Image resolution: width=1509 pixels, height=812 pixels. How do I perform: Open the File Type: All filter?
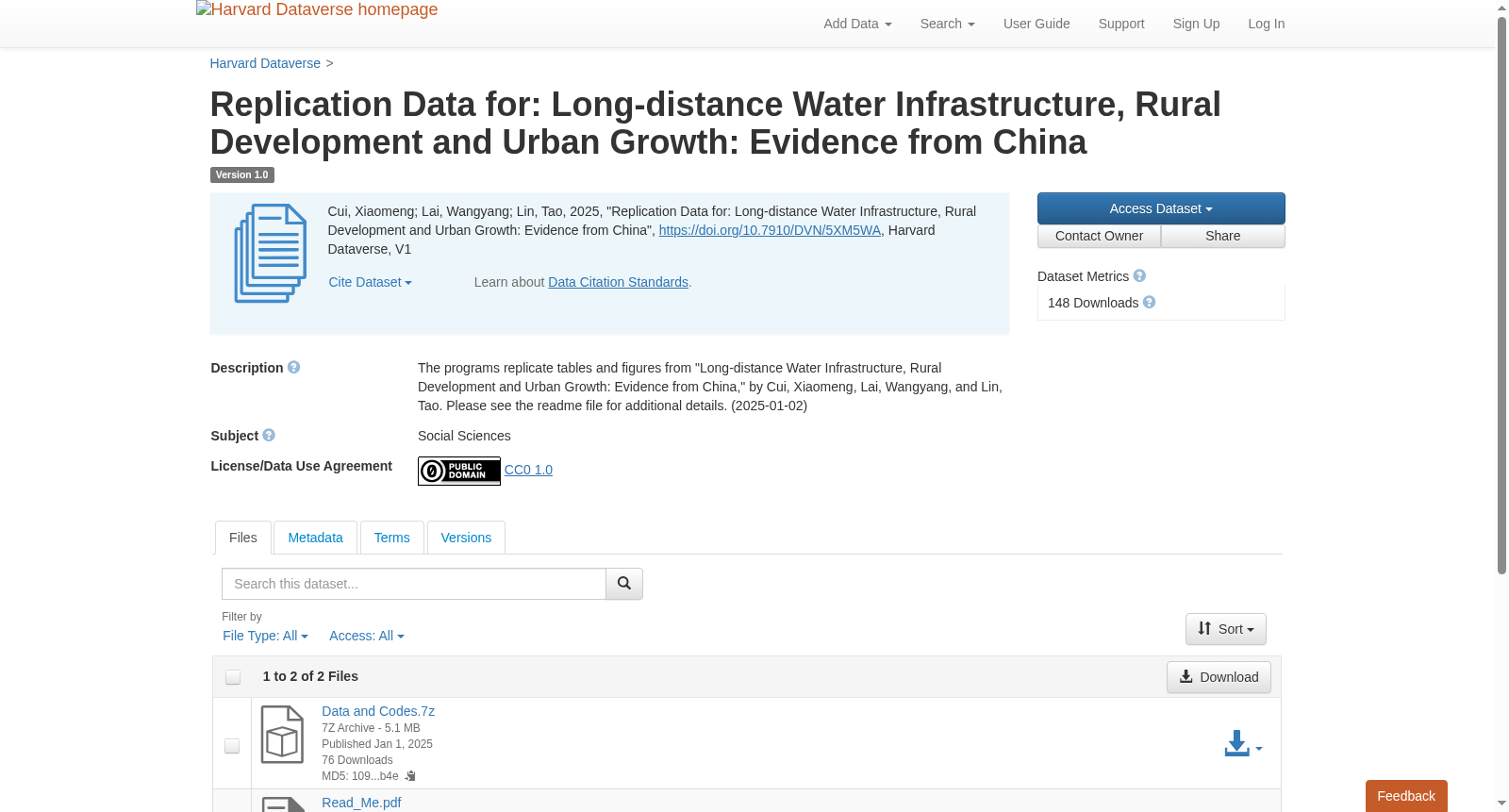click(x=265, y=636)
